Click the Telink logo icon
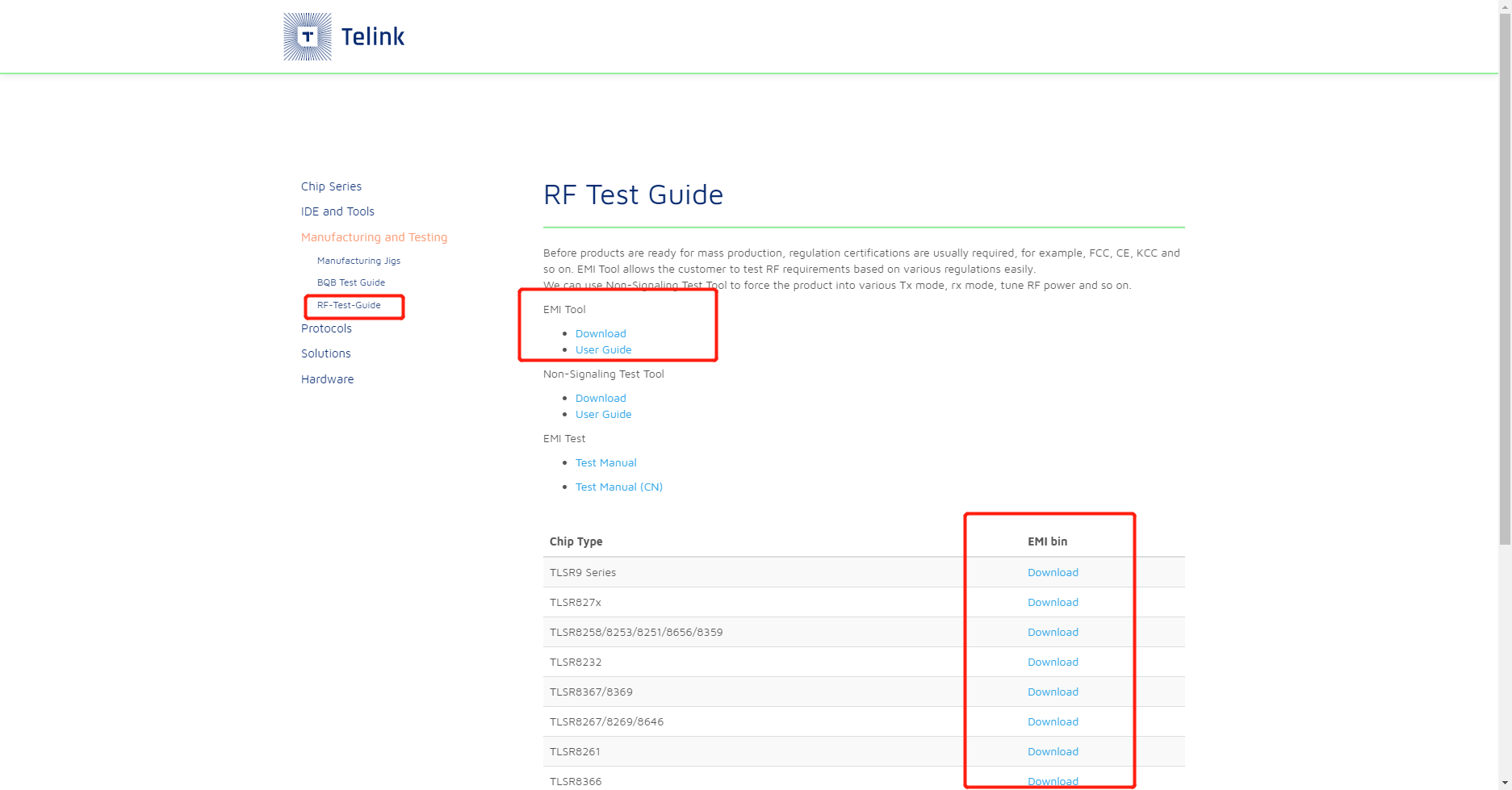Image resolution: width=1512 pixels, height=790 pixels. [x=307, y=36]
